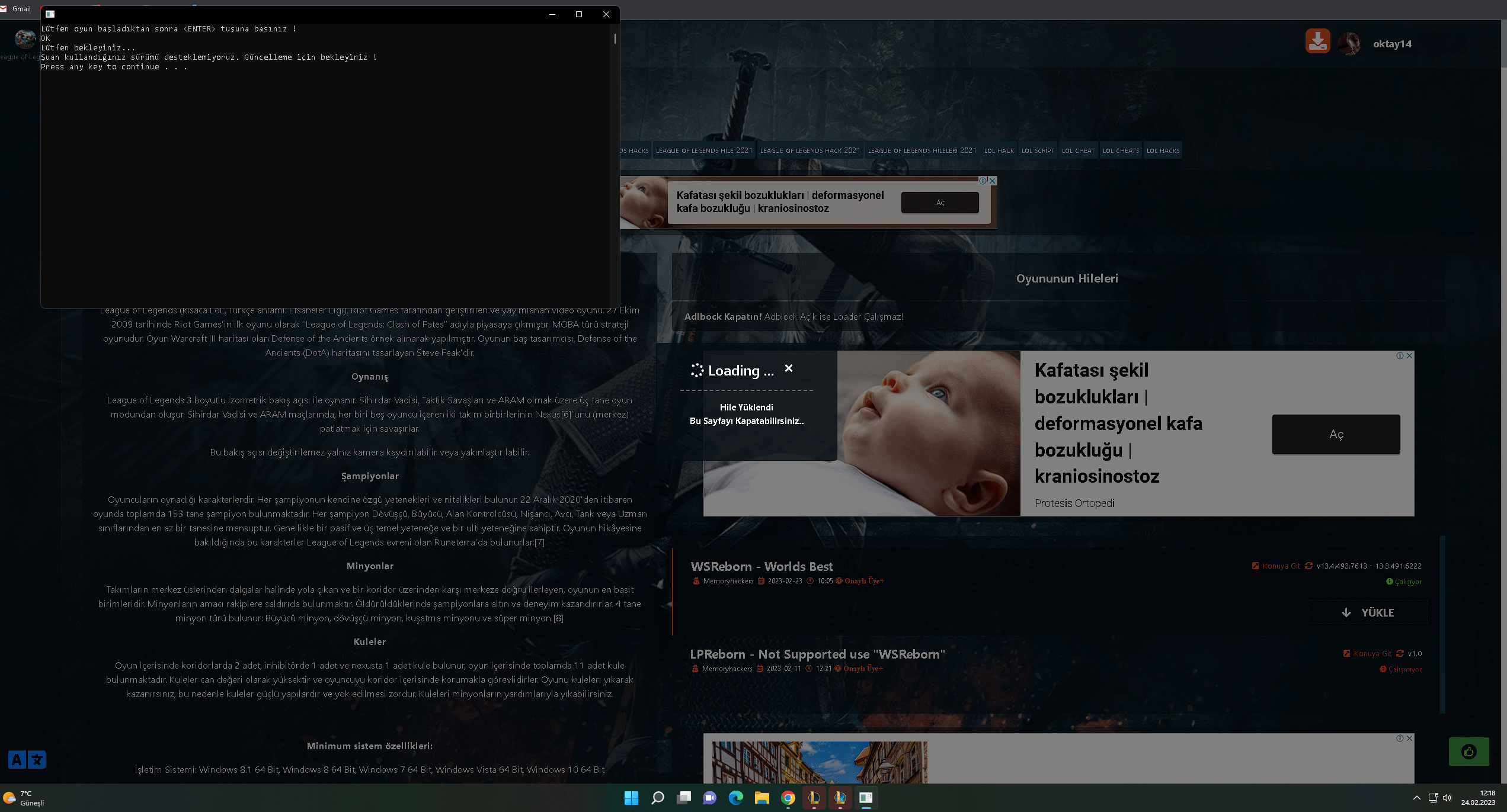Click the console window title icon
The image size is (1507, 812).
click(x=50, y=14)
